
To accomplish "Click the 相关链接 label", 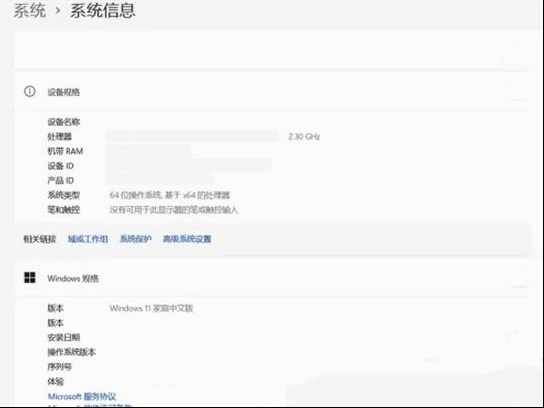I will (40, 239).
